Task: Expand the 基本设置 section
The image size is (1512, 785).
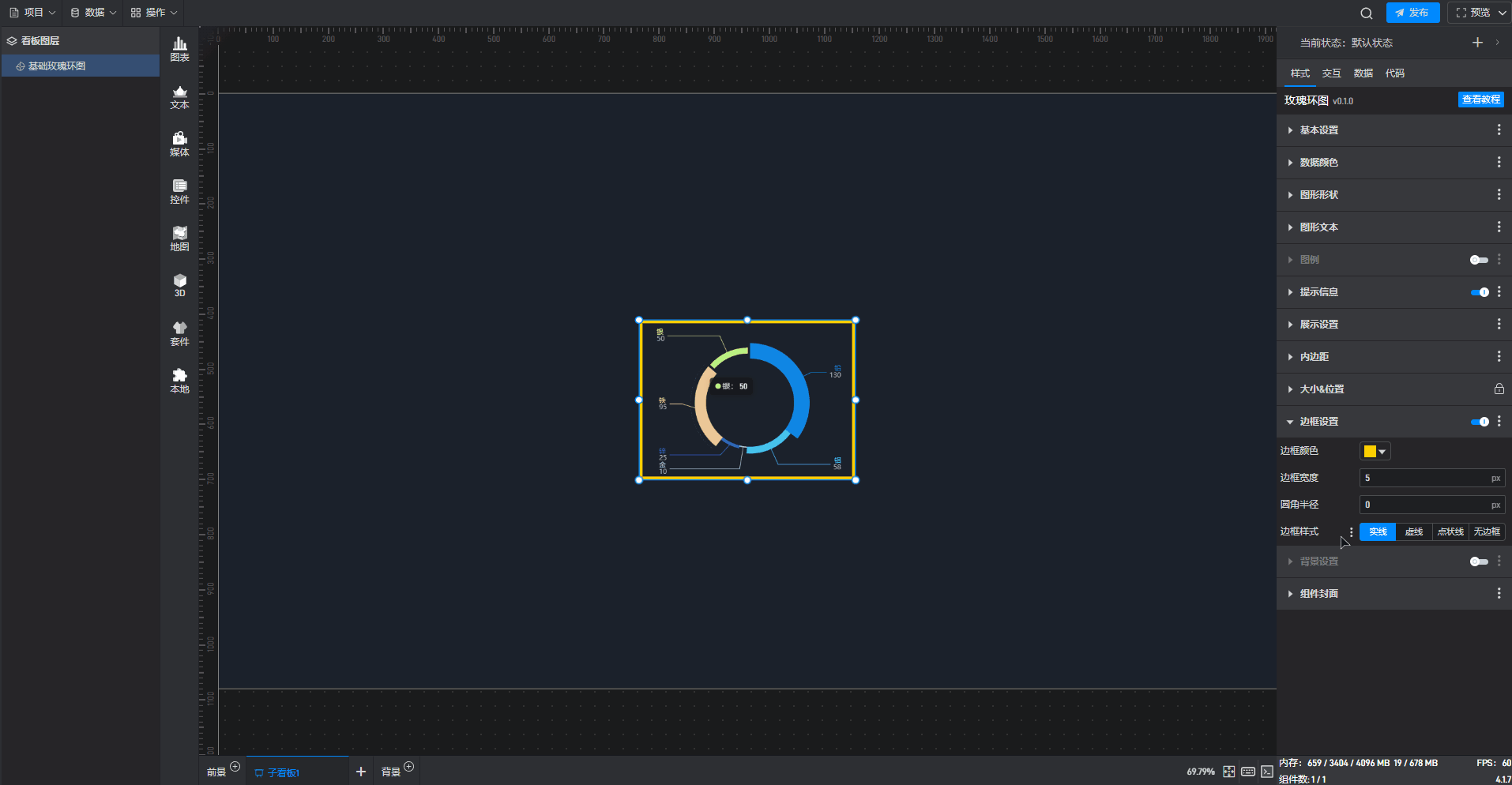Action: pos(1318,130)
